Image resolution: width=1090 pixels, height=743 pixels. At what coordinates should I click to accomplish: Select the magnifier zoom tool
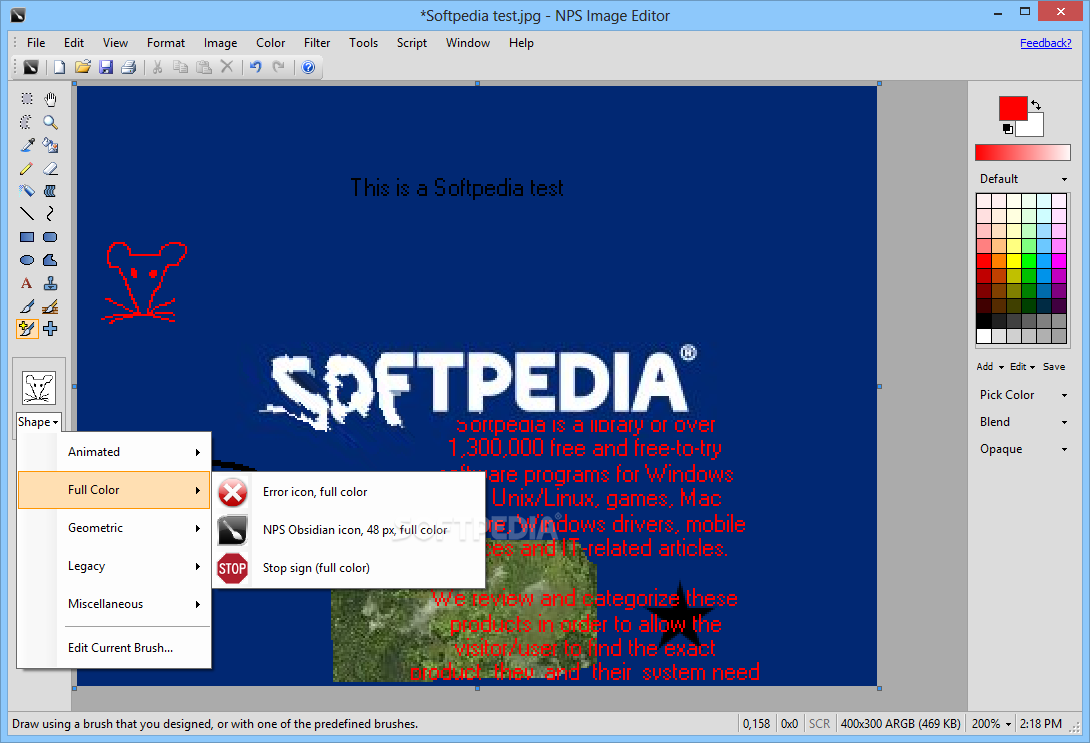coord(50,122)
